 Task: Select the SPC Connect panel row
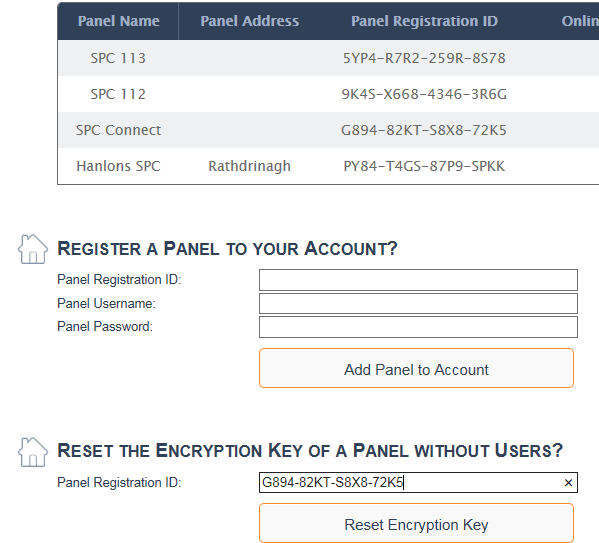click(x=328, y=130)
